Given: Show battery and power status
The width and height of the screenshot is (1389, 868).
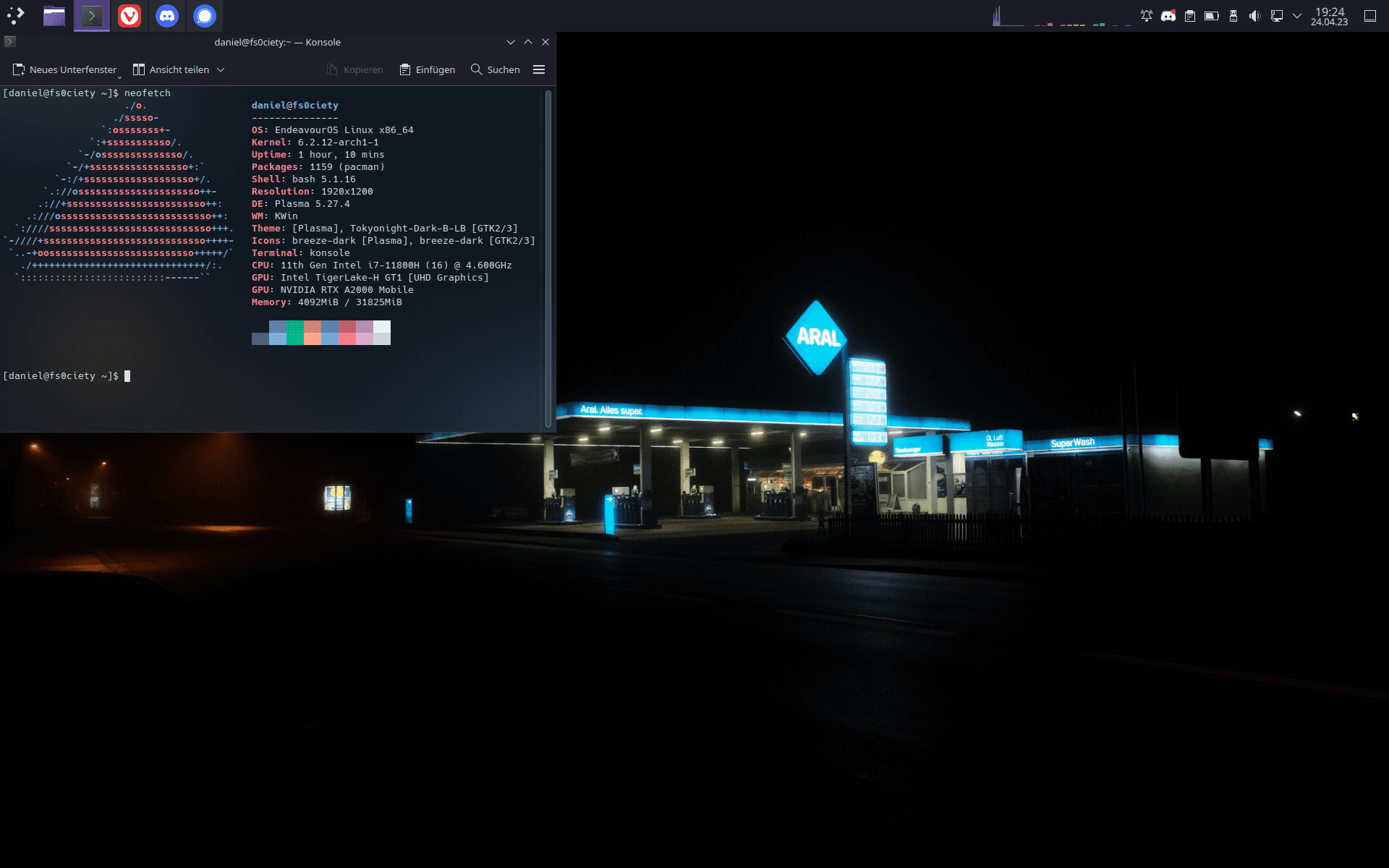Looking at the screenshot, I should pyautogui.click(x=1212, y=16).
